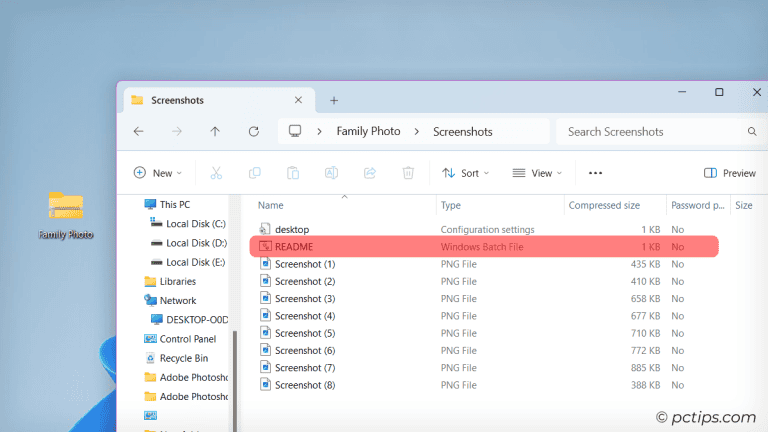This screenshot has width=768, height=432.
Task: Click the Share icon in toolbar
Action: pyautogui.click(x=369, y=173)
